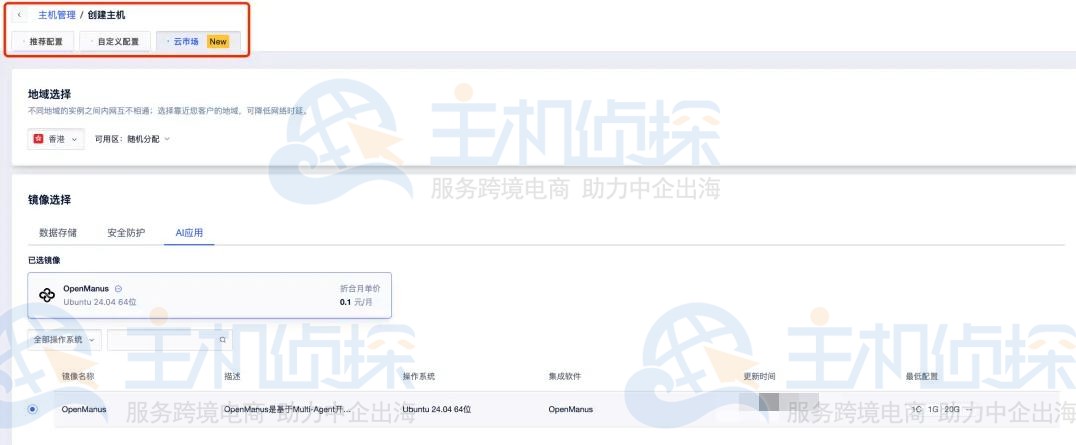Expand the 可用区 随机分配 dropdown
The image size is (1076, 445).
[x=132, y=139]
